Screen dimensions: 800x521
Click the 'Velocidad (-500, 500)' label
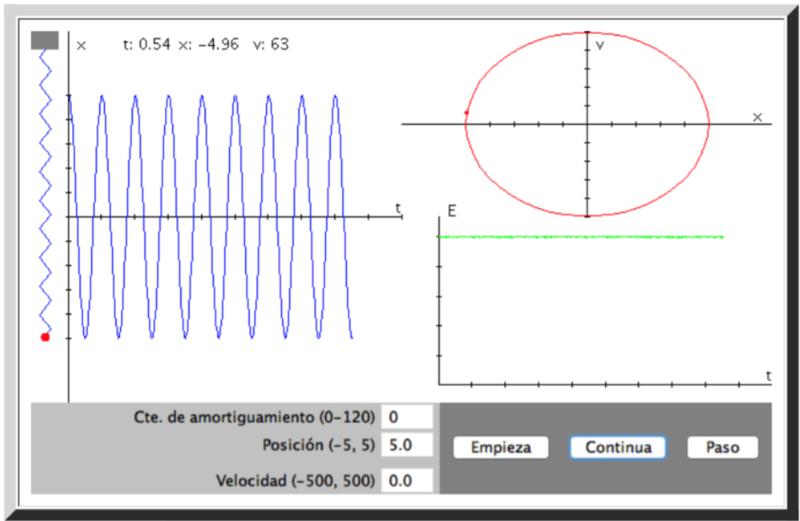coord(295,481)
